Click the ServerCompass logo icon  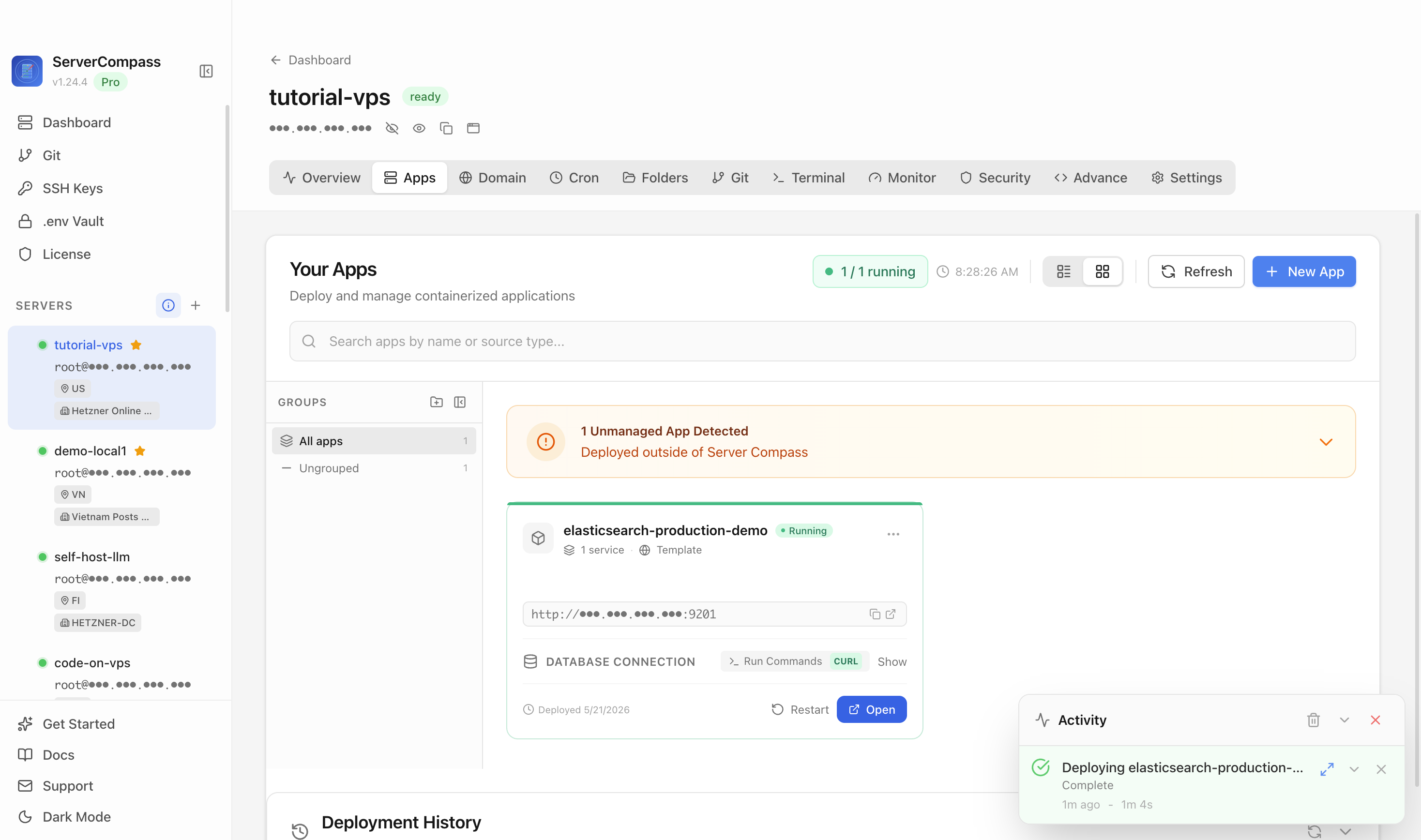(27, 71)
